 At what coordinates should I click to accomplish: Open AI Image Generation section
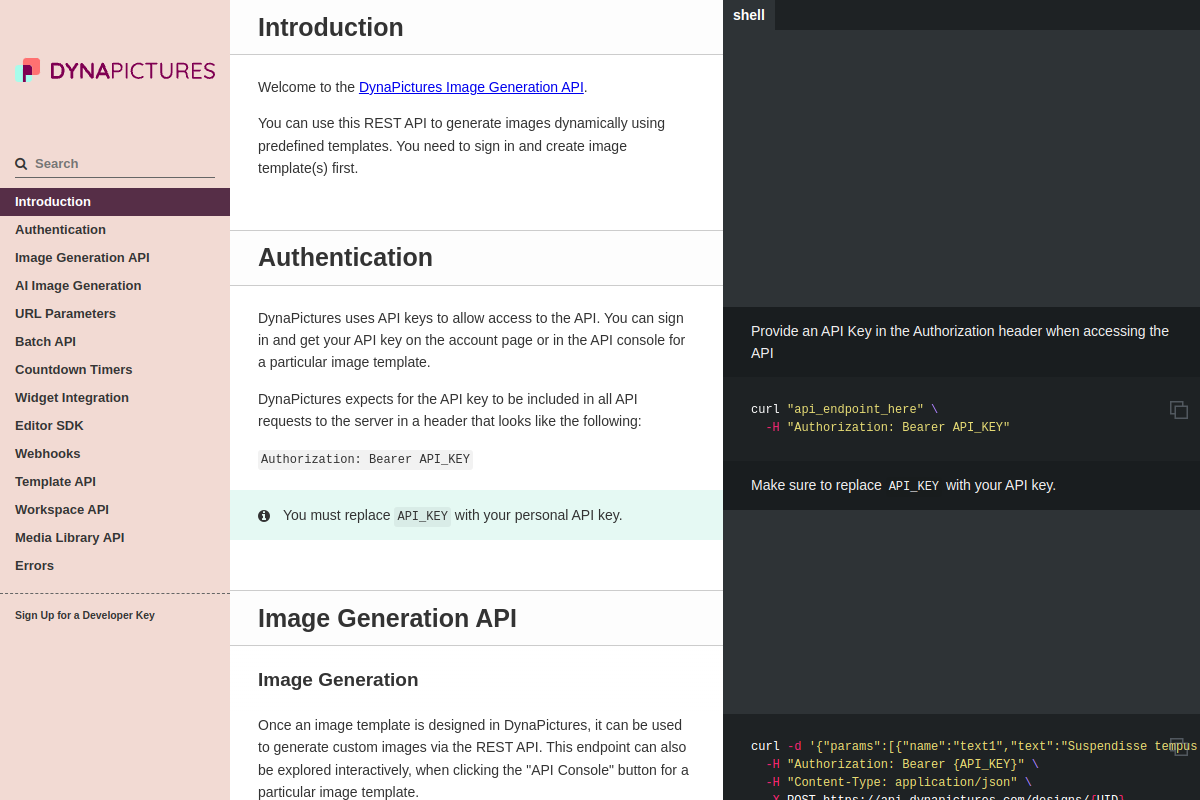tap(115, 286)
